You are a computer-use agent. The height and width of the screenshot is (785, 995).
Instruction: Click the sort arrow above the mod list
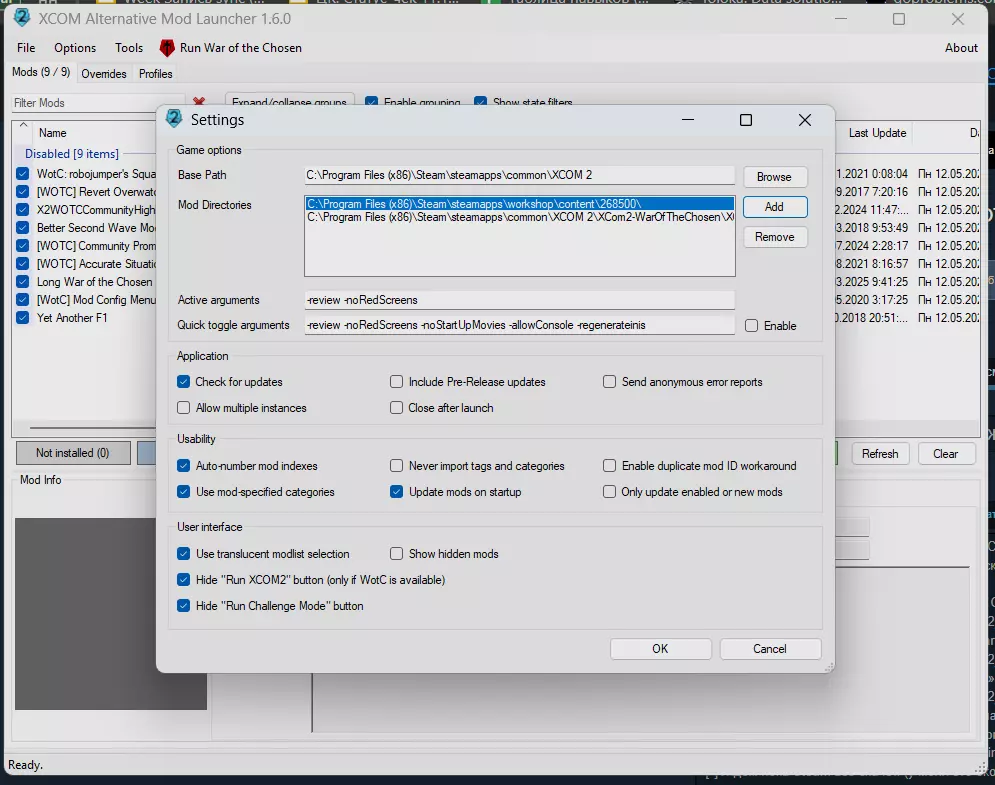[x=23, y=124]
